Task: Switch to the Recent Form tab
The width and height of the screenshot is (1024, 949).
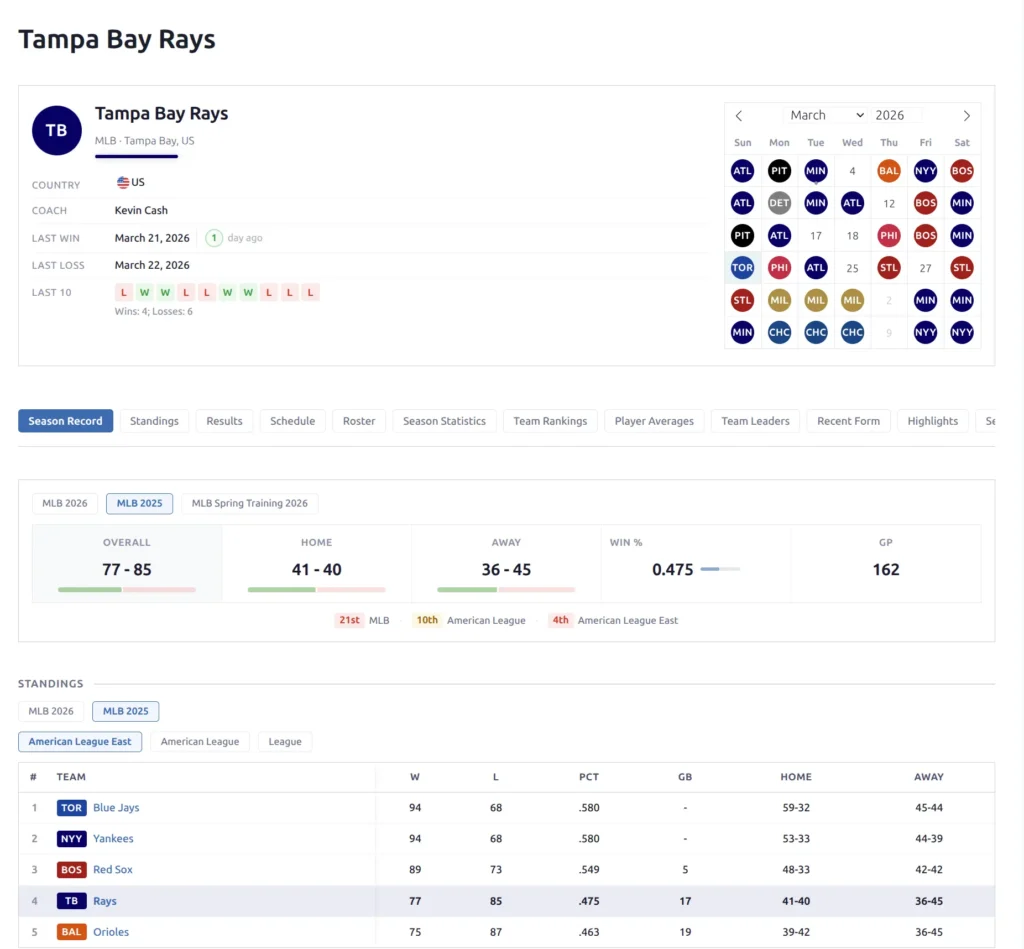Action: tap(848, 421)
